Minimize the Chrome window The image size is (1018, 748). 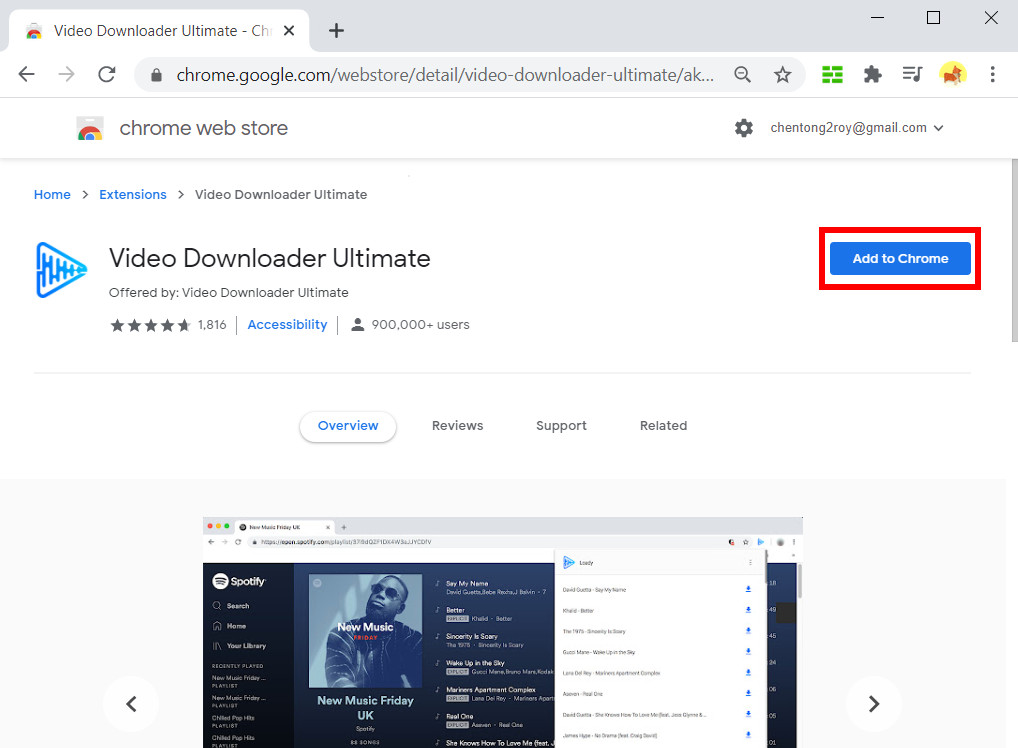tap(877, 18)
